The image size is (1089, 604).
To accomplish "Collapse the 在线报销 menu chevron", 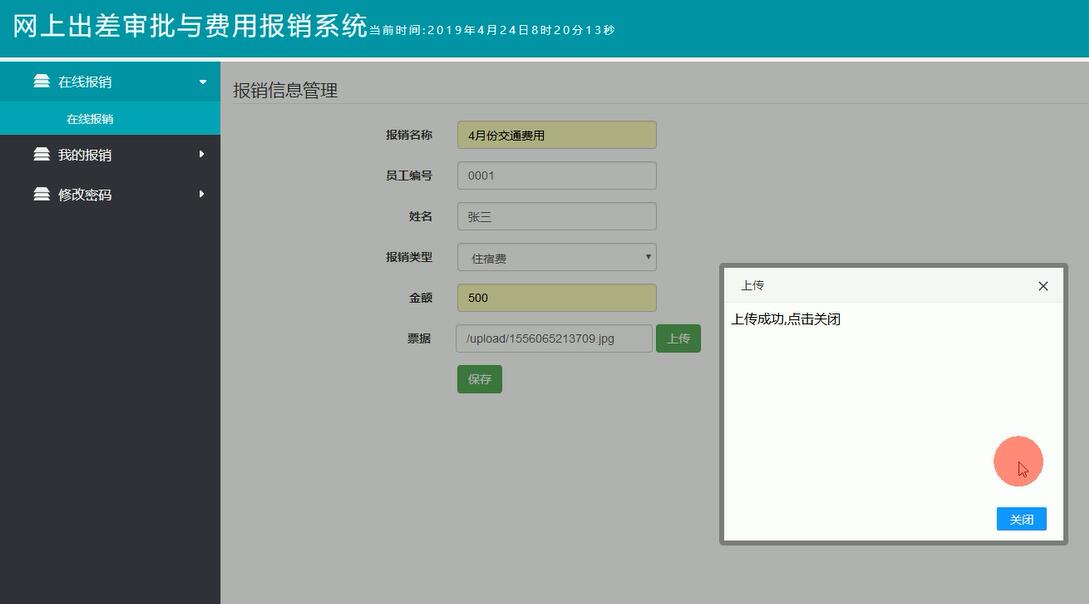I will point(202,81).
